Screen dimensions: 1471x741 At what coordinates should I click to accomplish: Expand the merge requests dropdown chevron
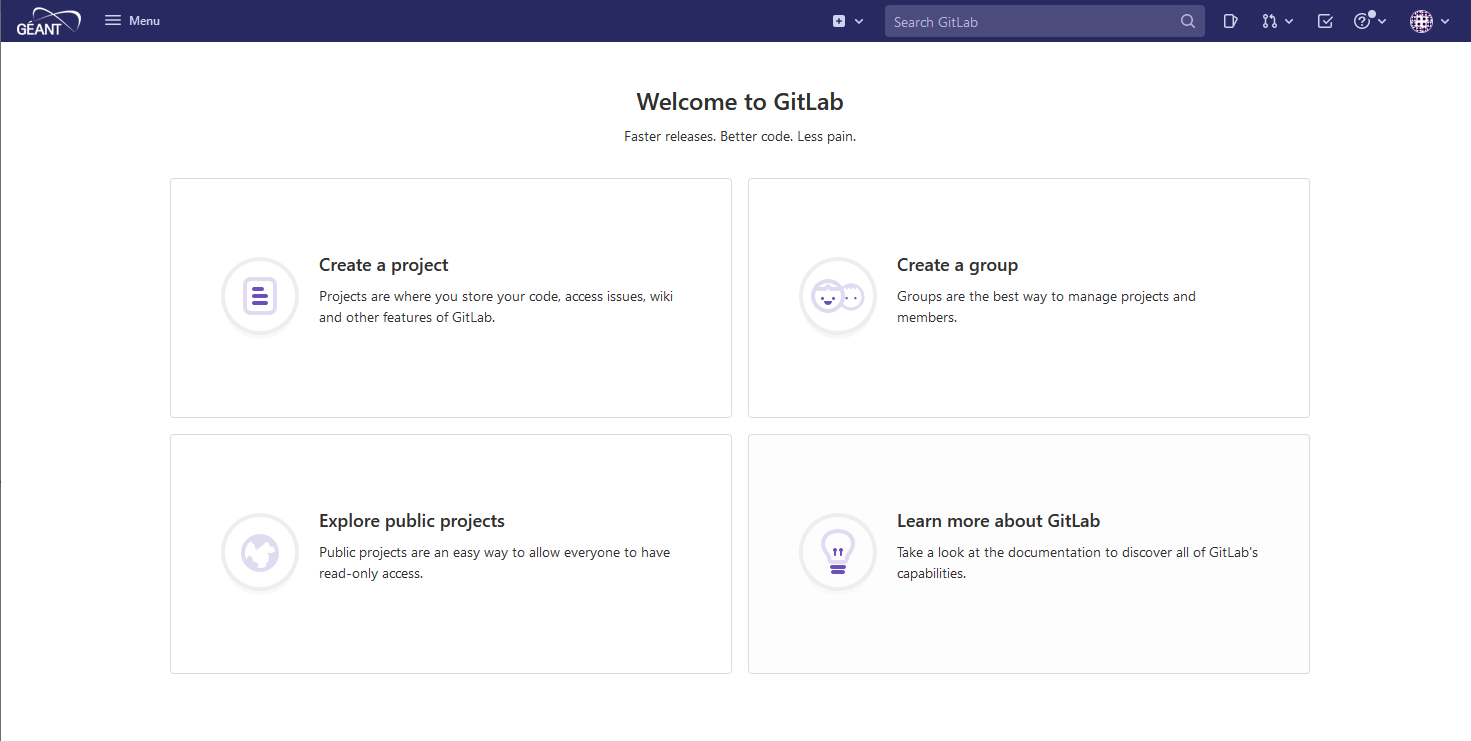pos(1289,21)
